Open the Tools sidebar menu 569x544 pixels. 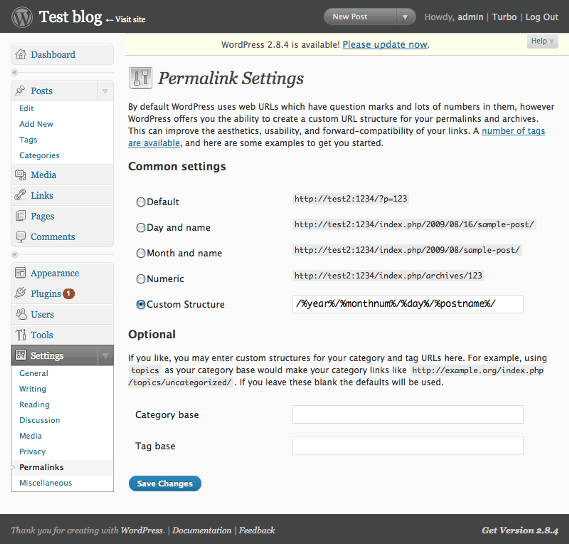(42, 335)
